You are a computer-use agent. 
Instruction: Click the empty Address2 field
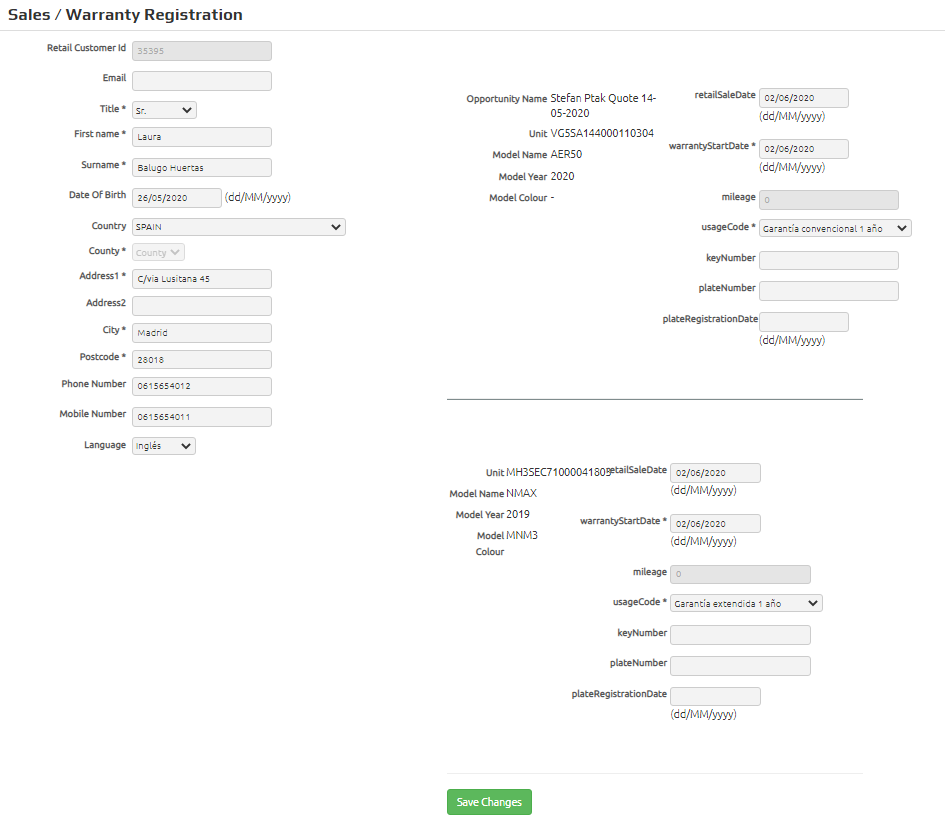coord(202,306)
